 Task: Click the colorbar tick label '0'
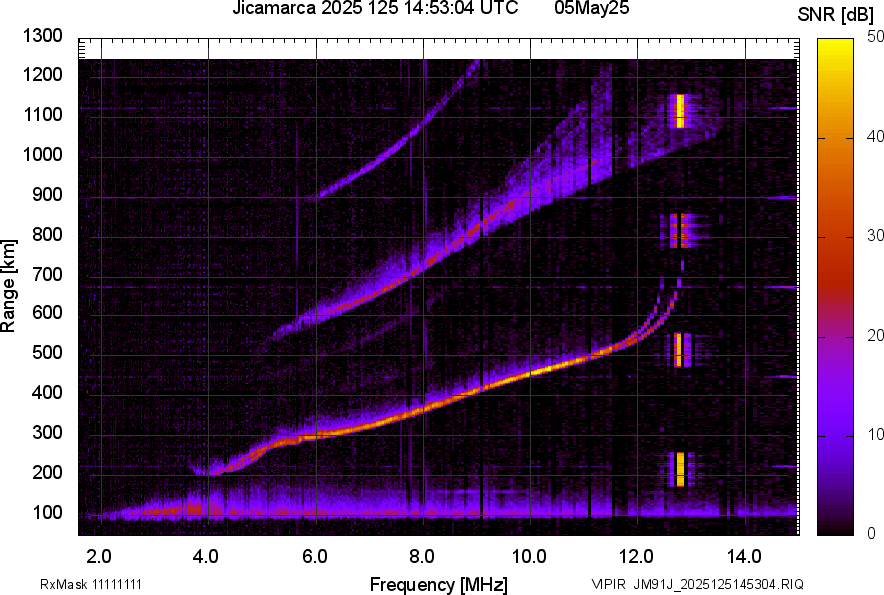click(x=872, y=533)
